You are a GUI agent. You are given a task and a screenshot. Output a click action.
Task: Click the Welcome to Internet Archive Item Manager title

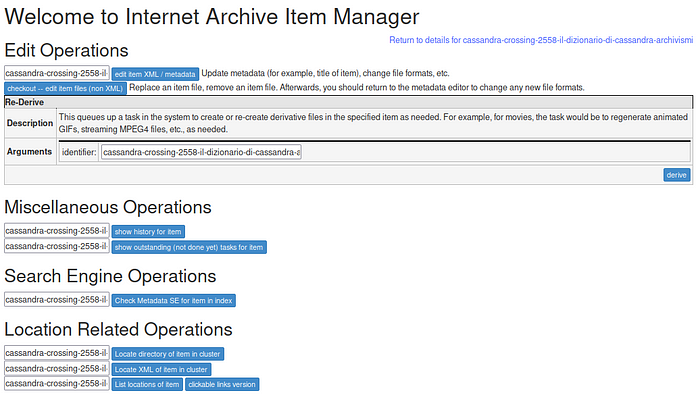click(x=212, y=17)
